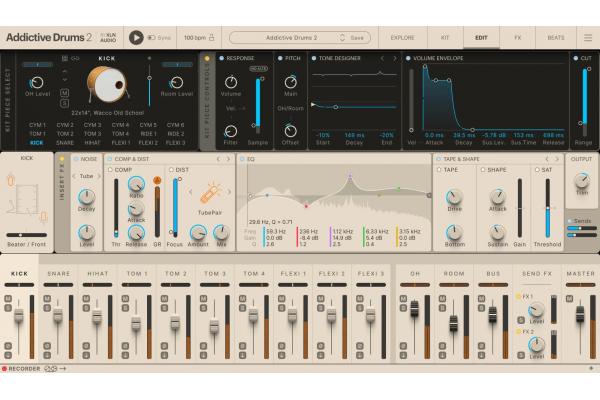The width and height of the screenshot is (600, 400).
Task: Click the Tape Drive knob
Action: click(x=454, y=197)
